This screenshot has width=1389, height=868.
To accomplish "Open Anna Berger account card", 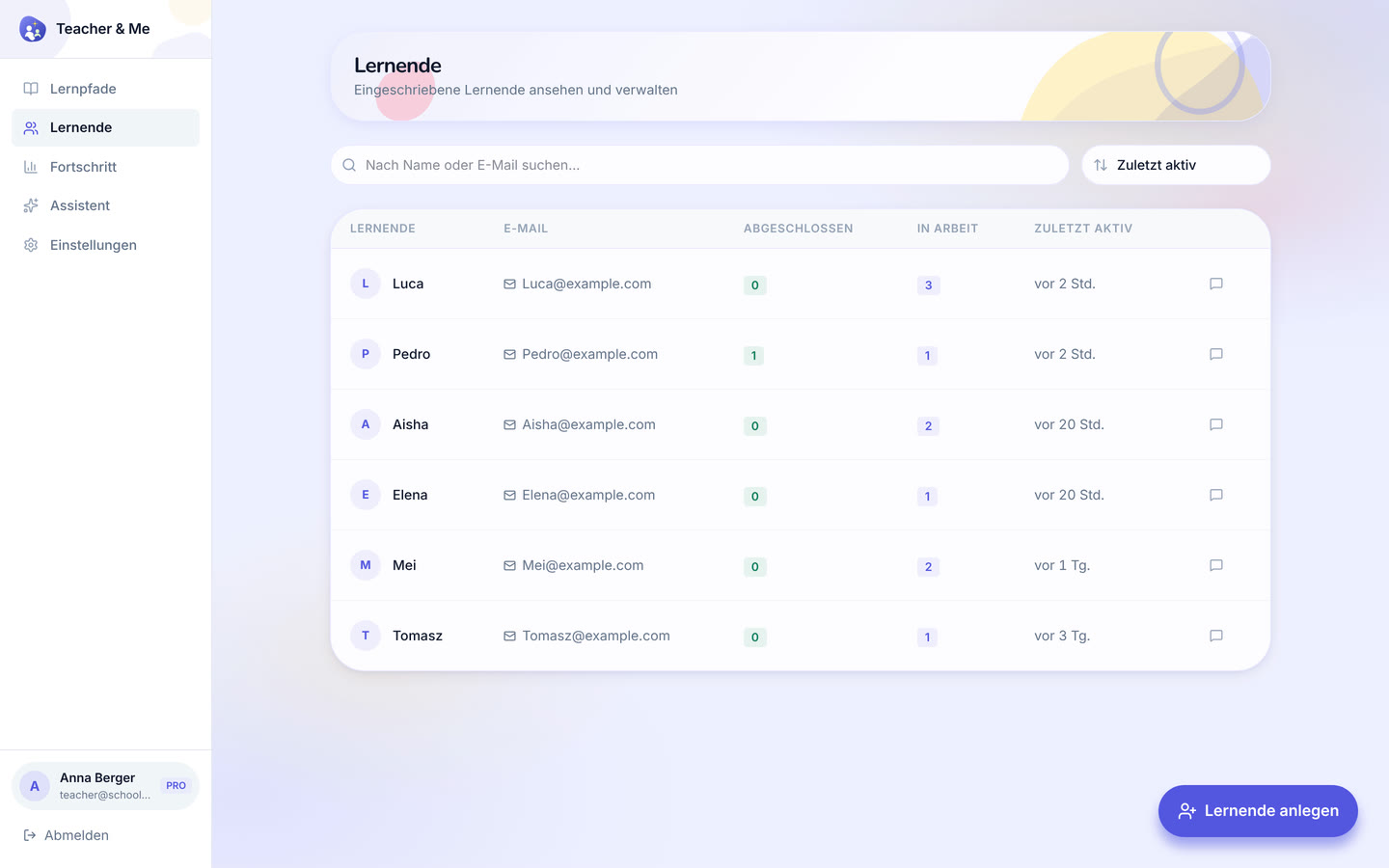I will pos(105,786).
